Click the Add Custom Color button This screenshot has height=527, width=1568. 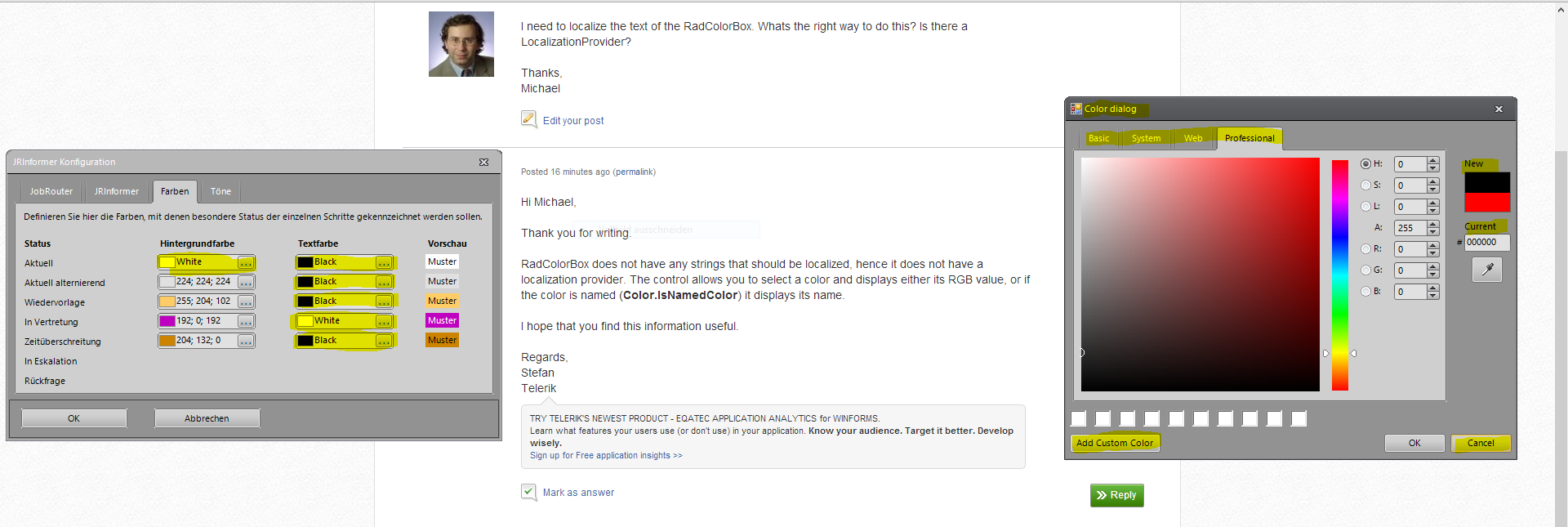1115,443
